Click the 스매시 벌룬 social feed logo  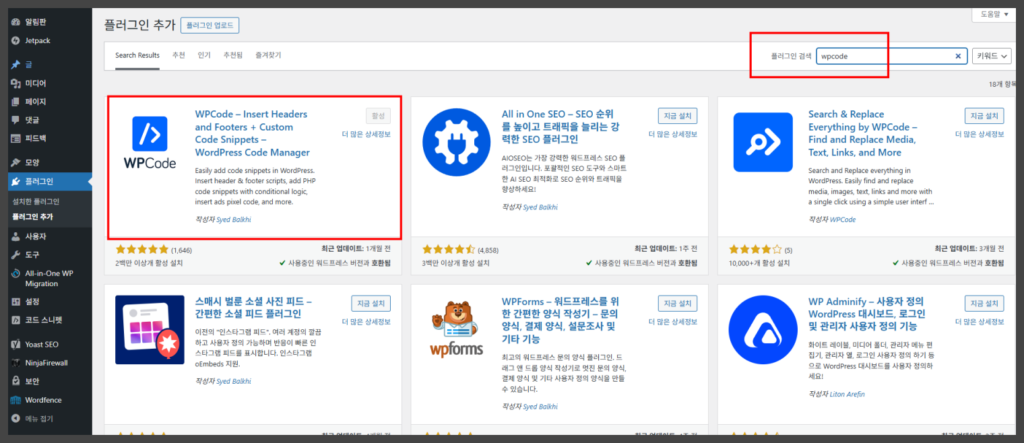point(148,329)
